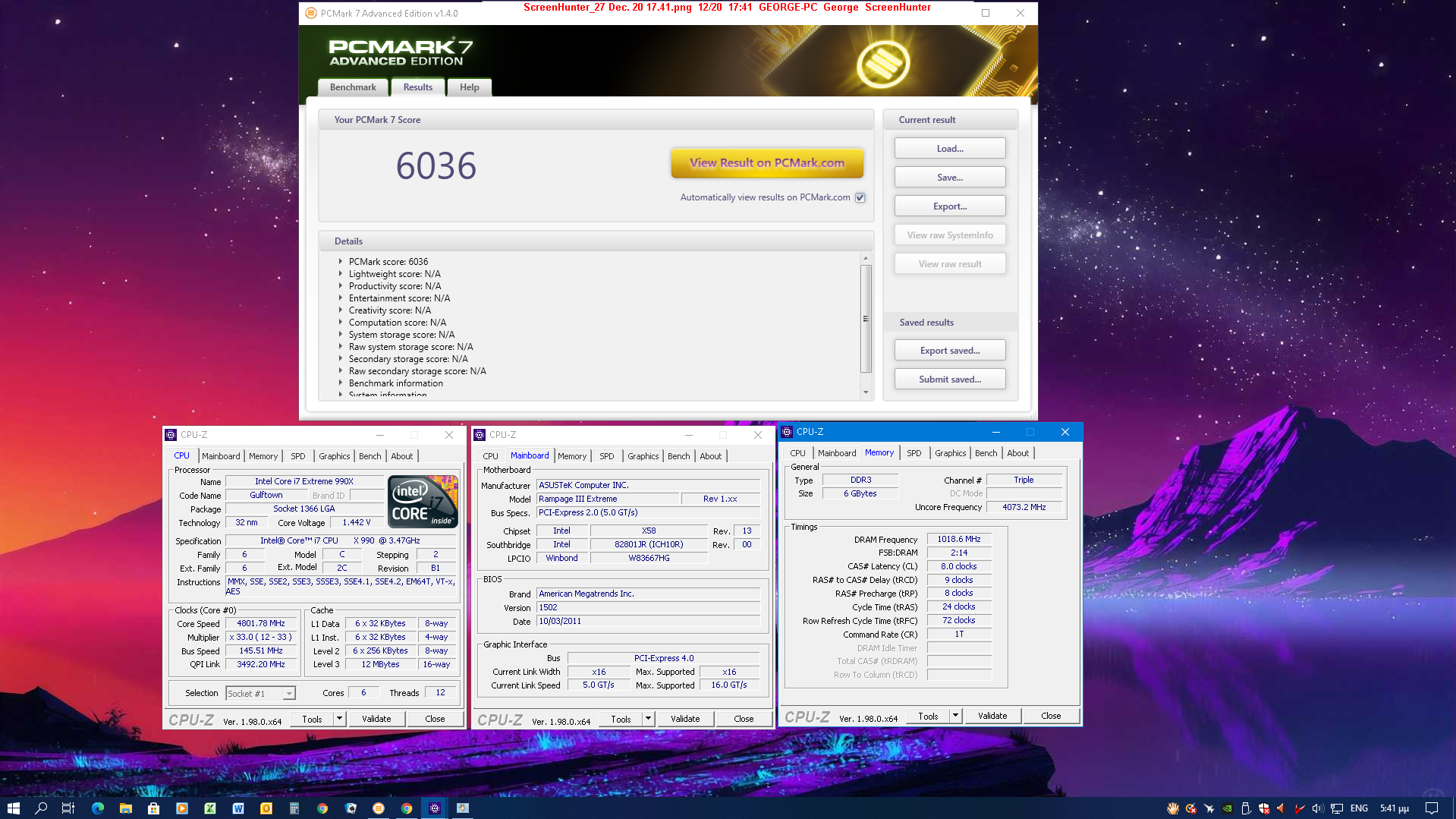This screenshot has width=1456, height=819.
Task: Click hand icon in system tray
Action: [1172, 808]
